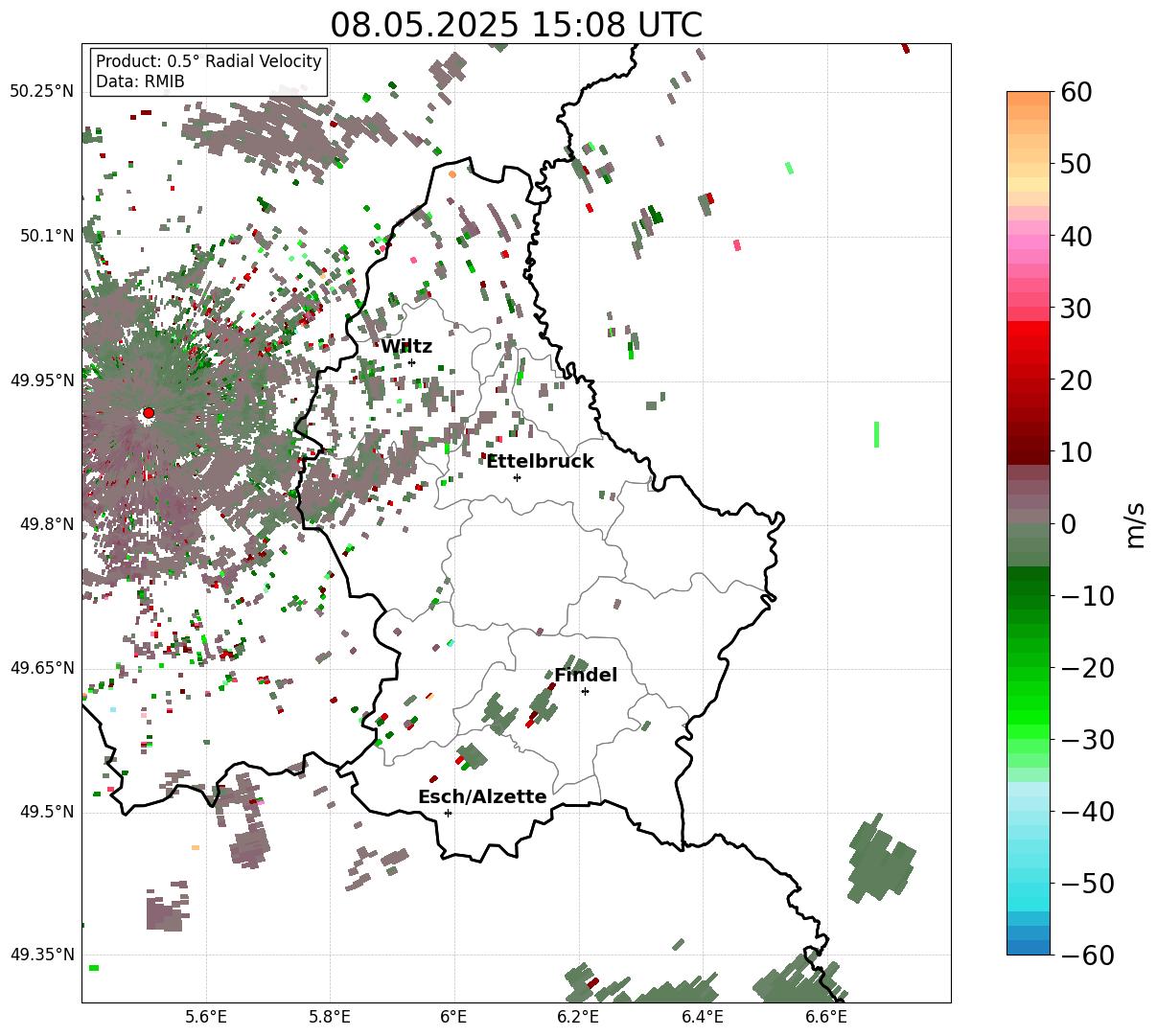Click the cross marker below Esch/Alzette
Screen dimensions: 1157x1036
[x=448, y=813]
